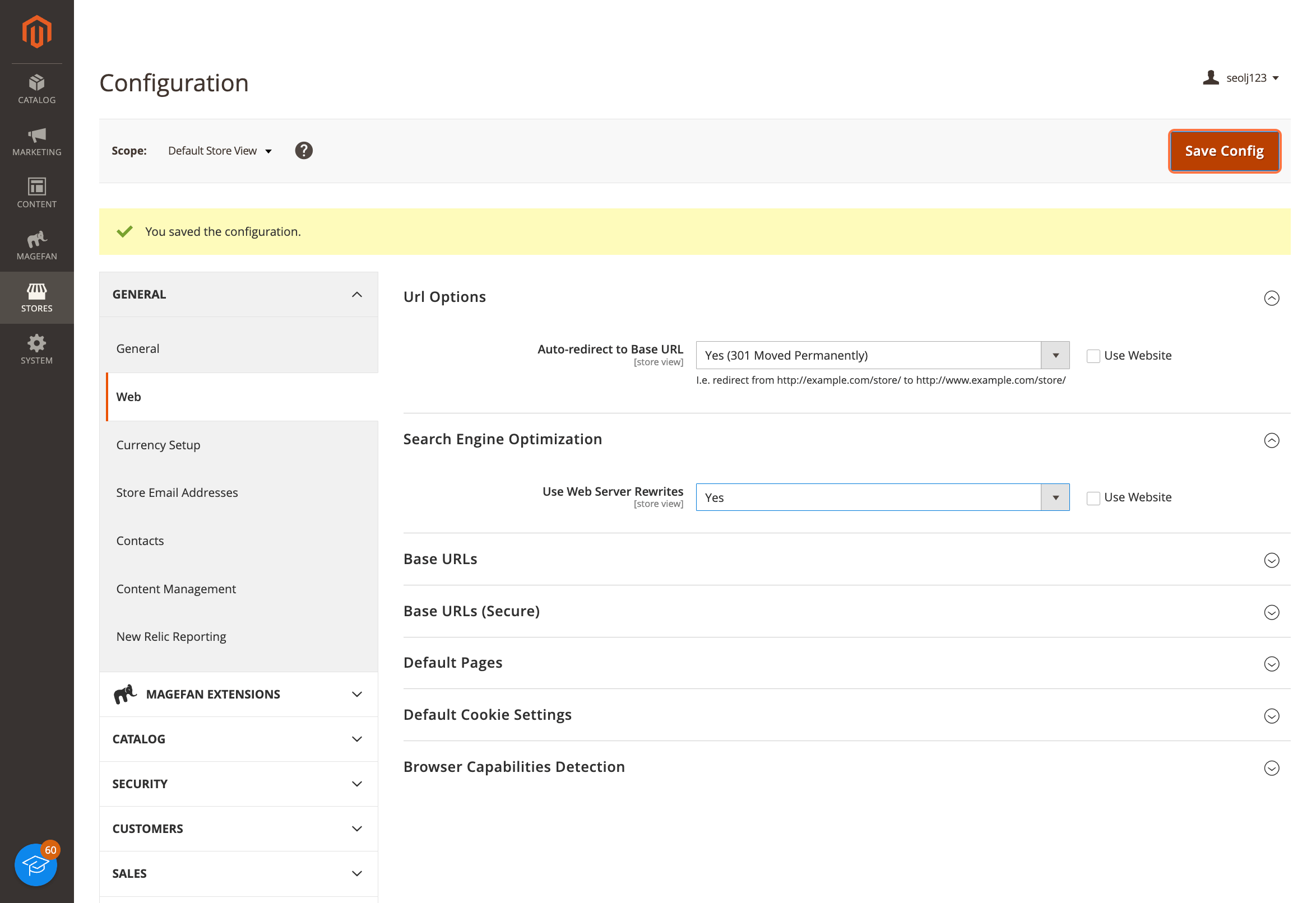Open the Content section icon
The width and height of the screenshot is (1316, 903).
(36, 193)
